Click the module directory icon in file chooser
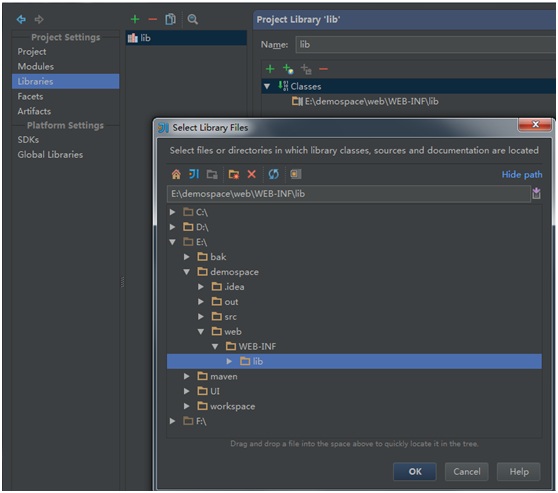Image resolution: width=558 pixels, height=493 pixels. (212, 174)
